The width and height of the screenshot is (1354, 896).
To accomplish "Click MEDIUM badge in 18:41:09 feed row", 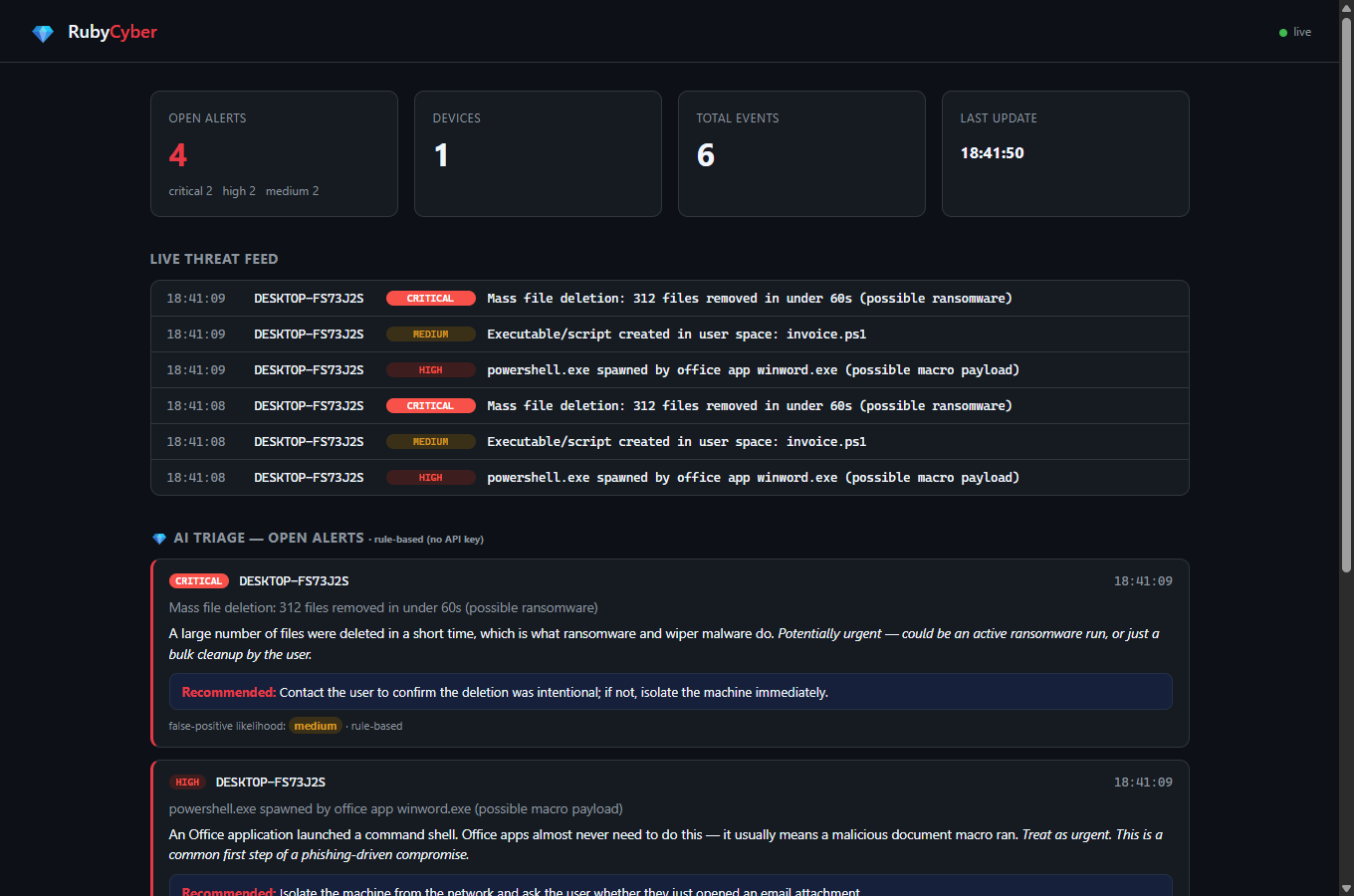I will point(431,335).
